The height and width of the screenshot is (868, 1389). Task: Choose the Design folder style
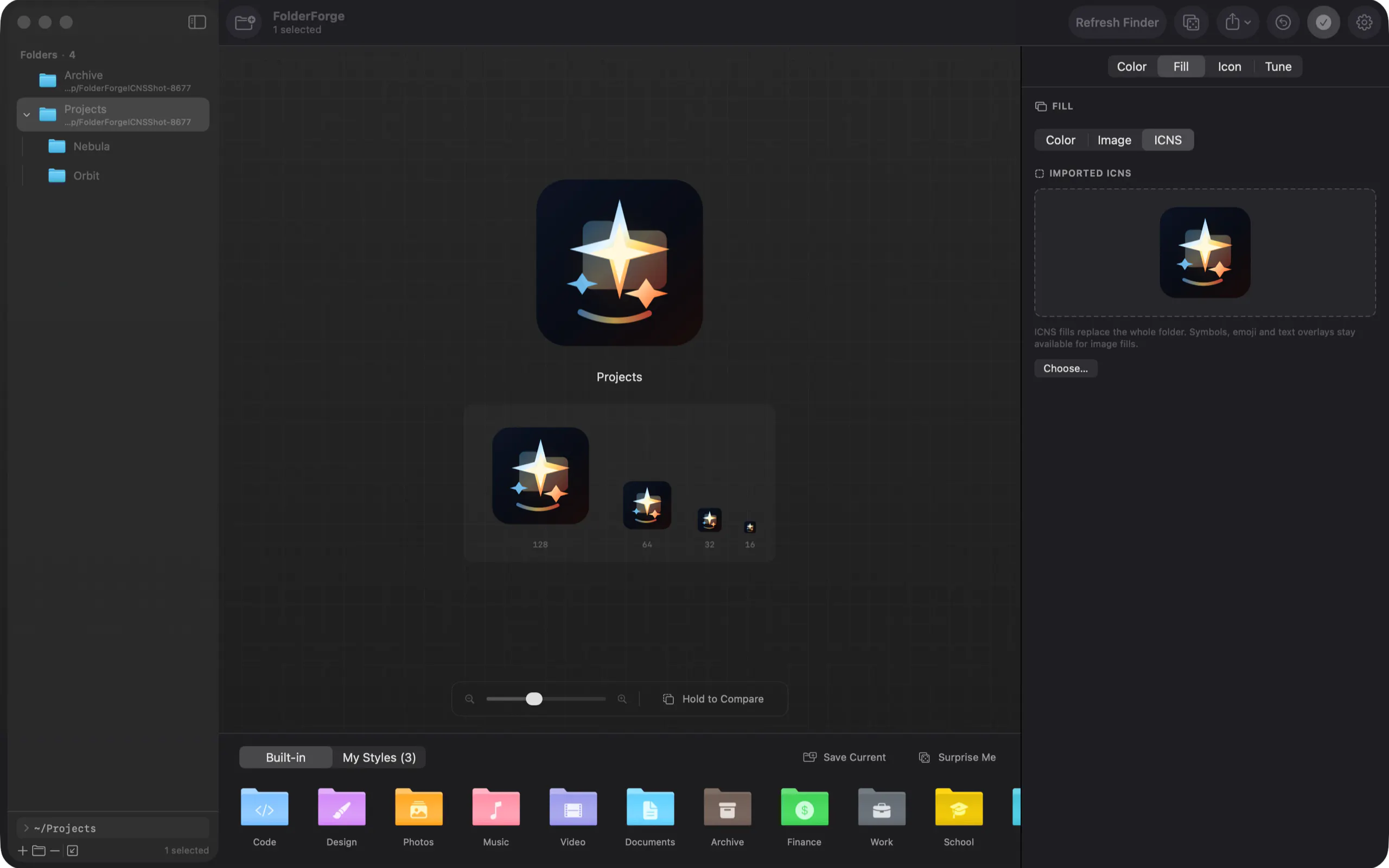[341, 817]
